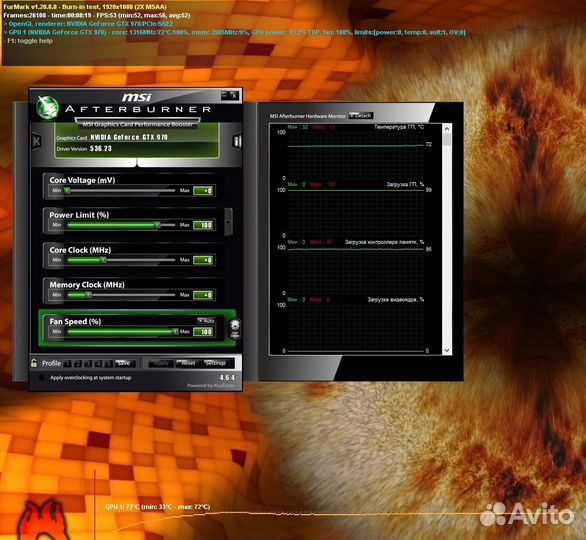Viewport: 586px width, 540px height.
Task: Toggle the profile lock padlock icon
Action: coord(34,363)
